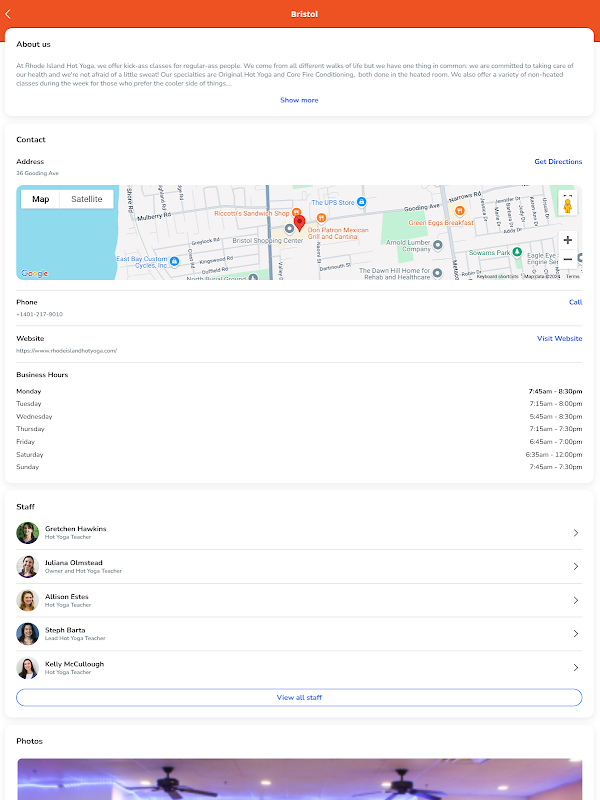The height and width of the screenshot is (800, 600).
Task: Click Green Eggs Breakfast marker
Action: (459, 210)
